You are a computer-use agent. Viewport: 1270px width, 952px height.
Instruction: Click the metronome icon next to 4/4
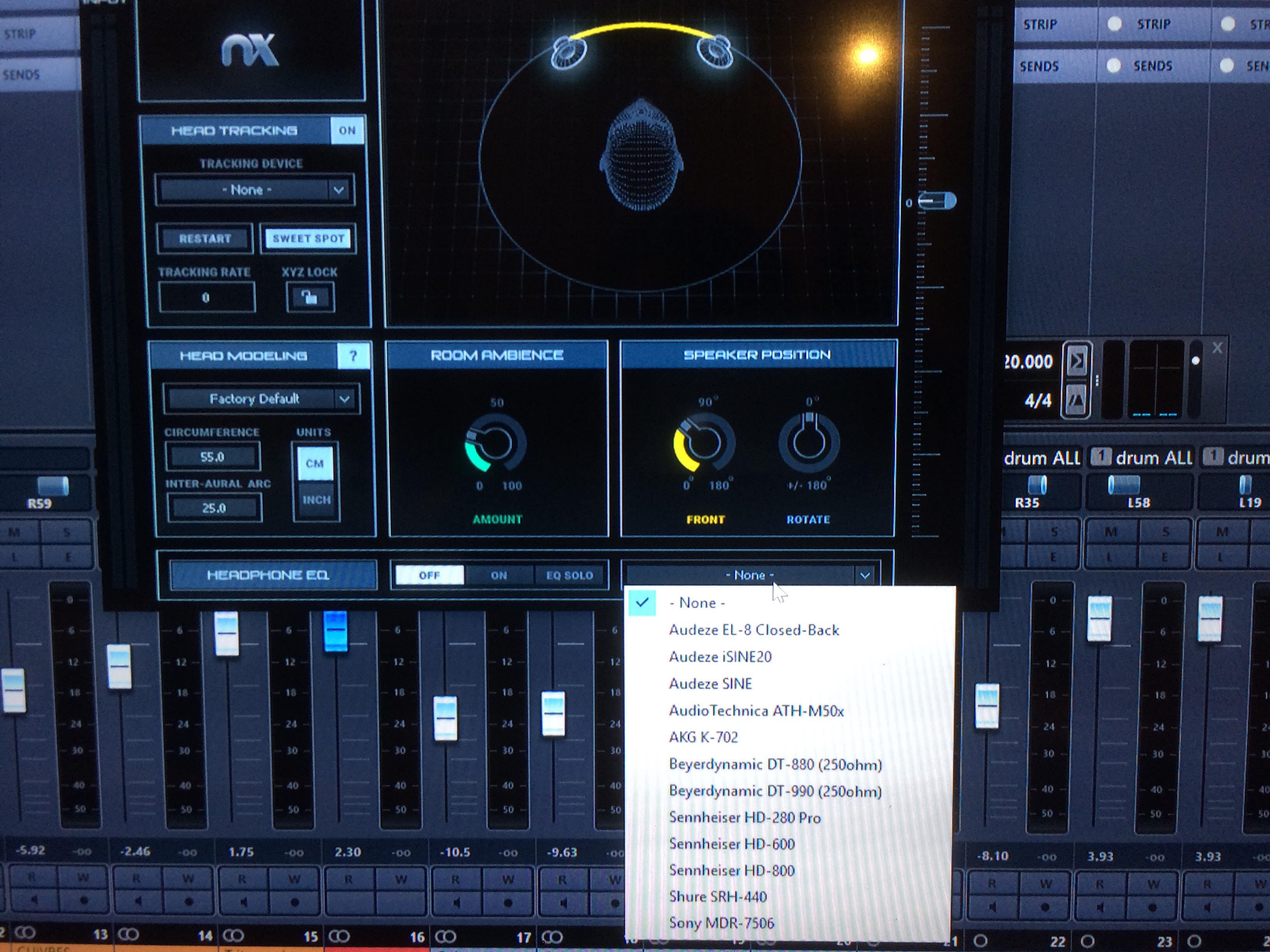[1076, 400]
